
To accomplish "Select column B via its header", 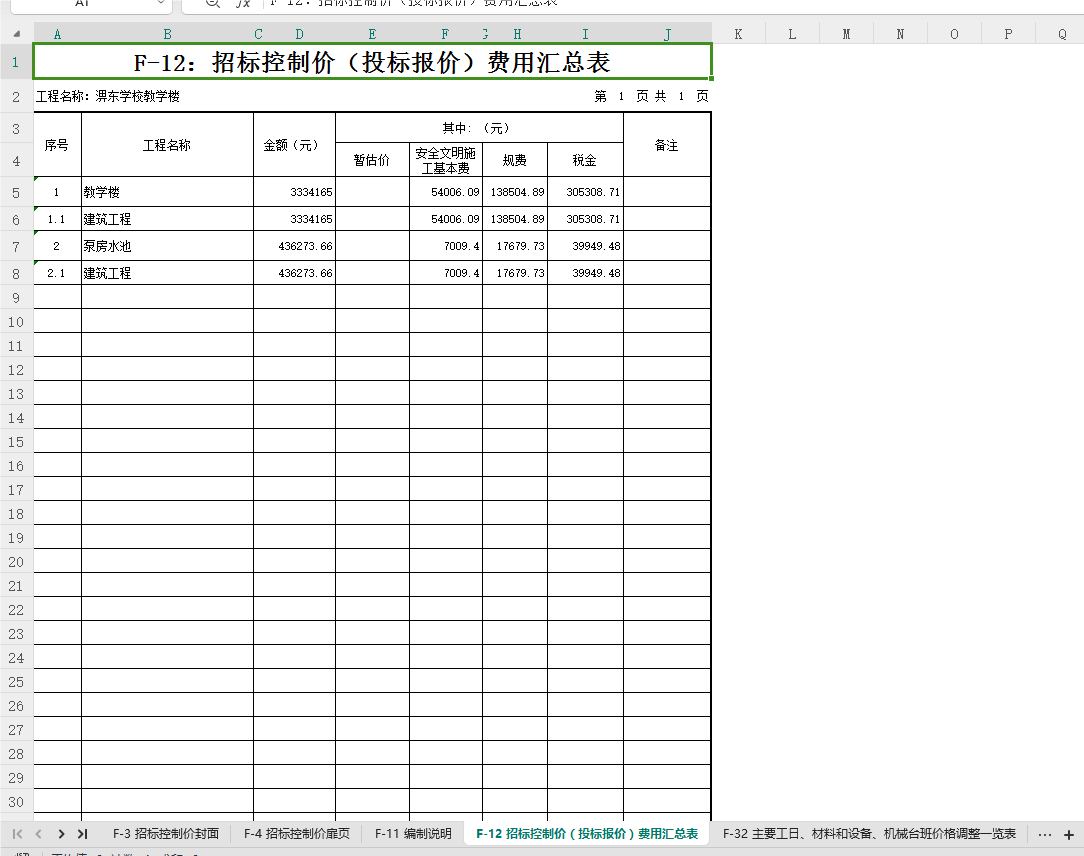I will (167, 34).
